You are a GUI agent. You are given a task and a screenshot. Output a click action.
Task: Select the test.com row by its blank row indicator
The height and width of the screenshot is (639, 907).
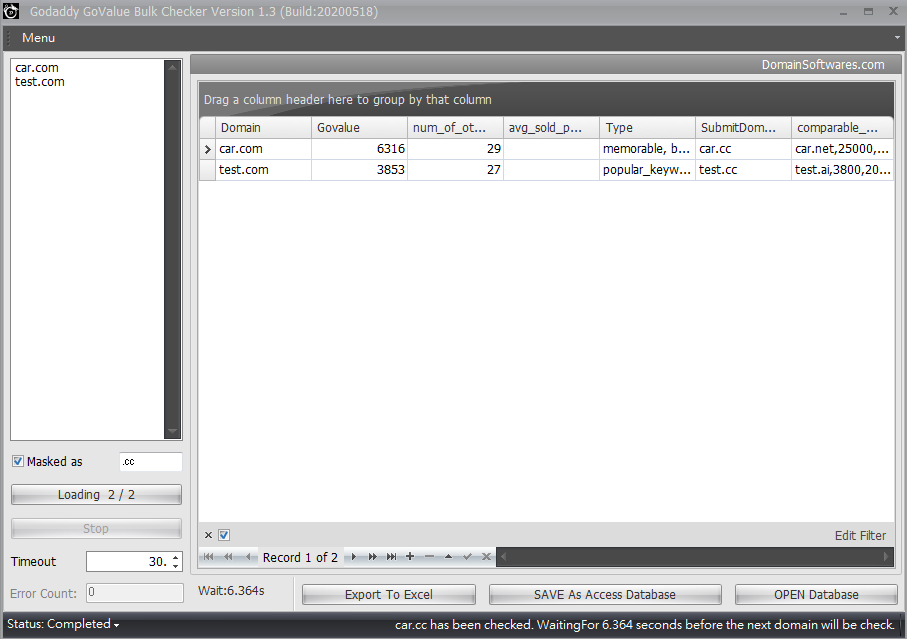[208, 170]
